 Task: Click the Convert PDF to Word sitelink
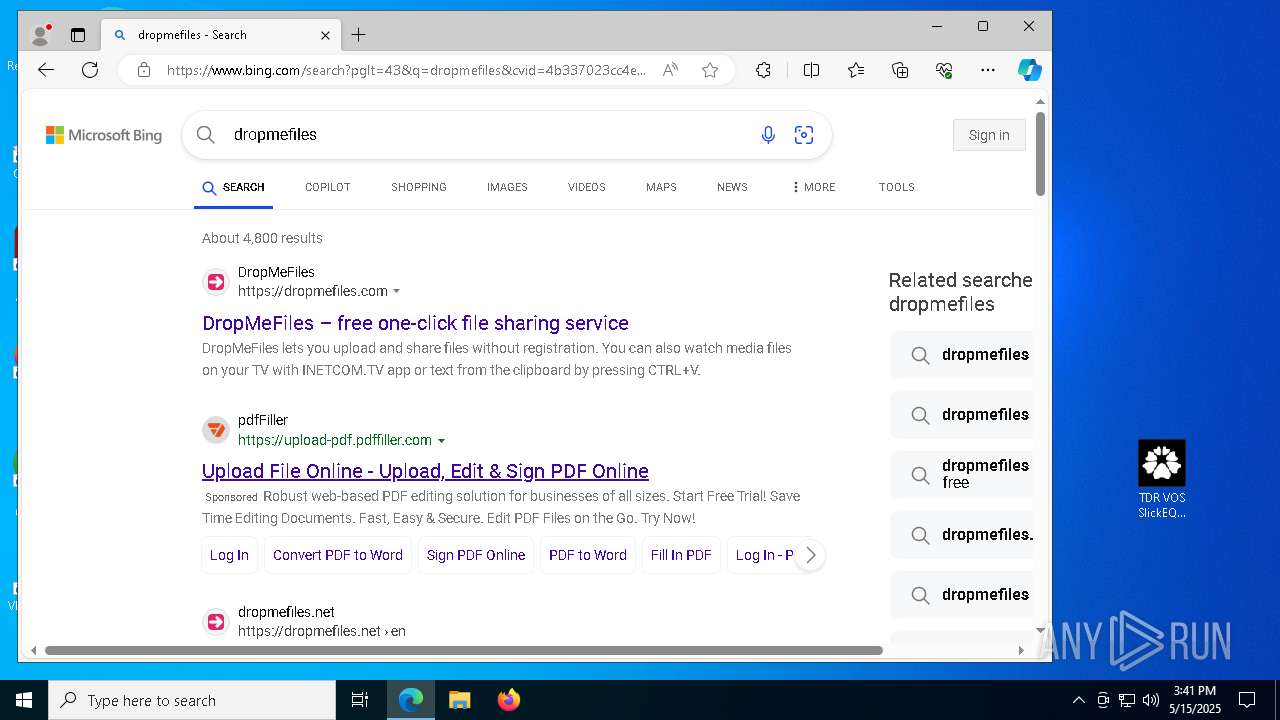pyautogui.click(x=338, y=555)
